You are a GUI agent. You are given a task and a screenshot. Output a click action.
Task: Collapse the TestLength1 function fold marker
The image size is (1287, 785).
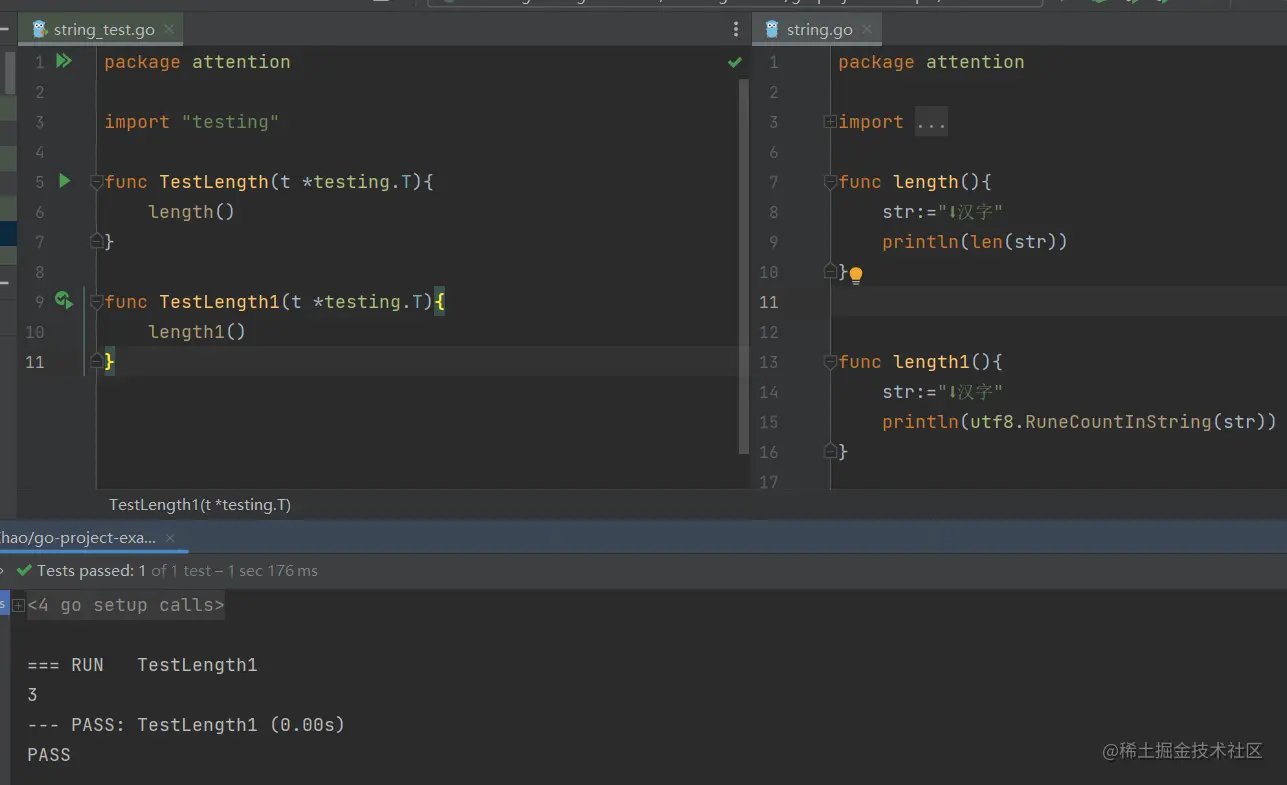tap(96, 301)
